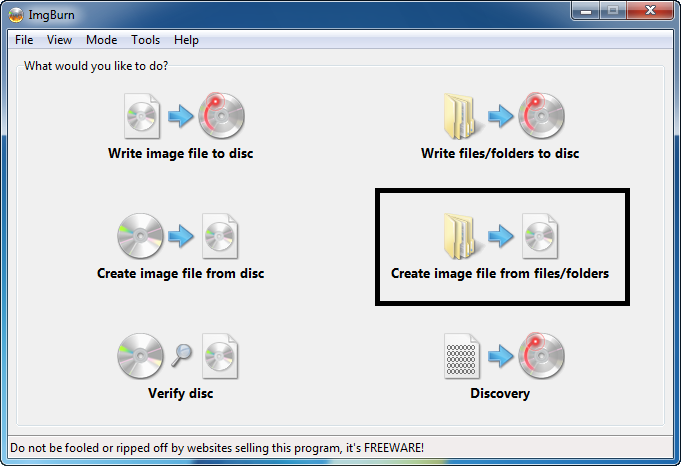Click the Write image file to disc label

181,153
